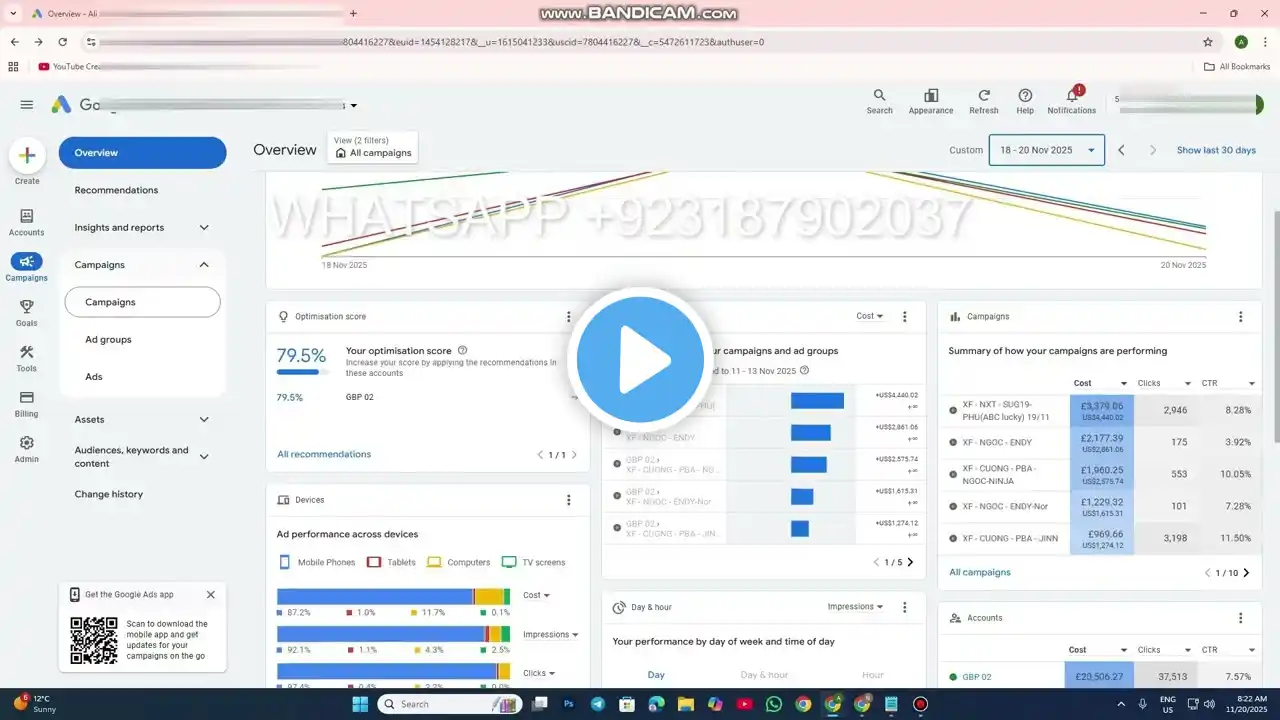Image resolution: width=1280 pixels, height=720 pixels.
Task: Open Notifications bell icon
Action: 1071,96
